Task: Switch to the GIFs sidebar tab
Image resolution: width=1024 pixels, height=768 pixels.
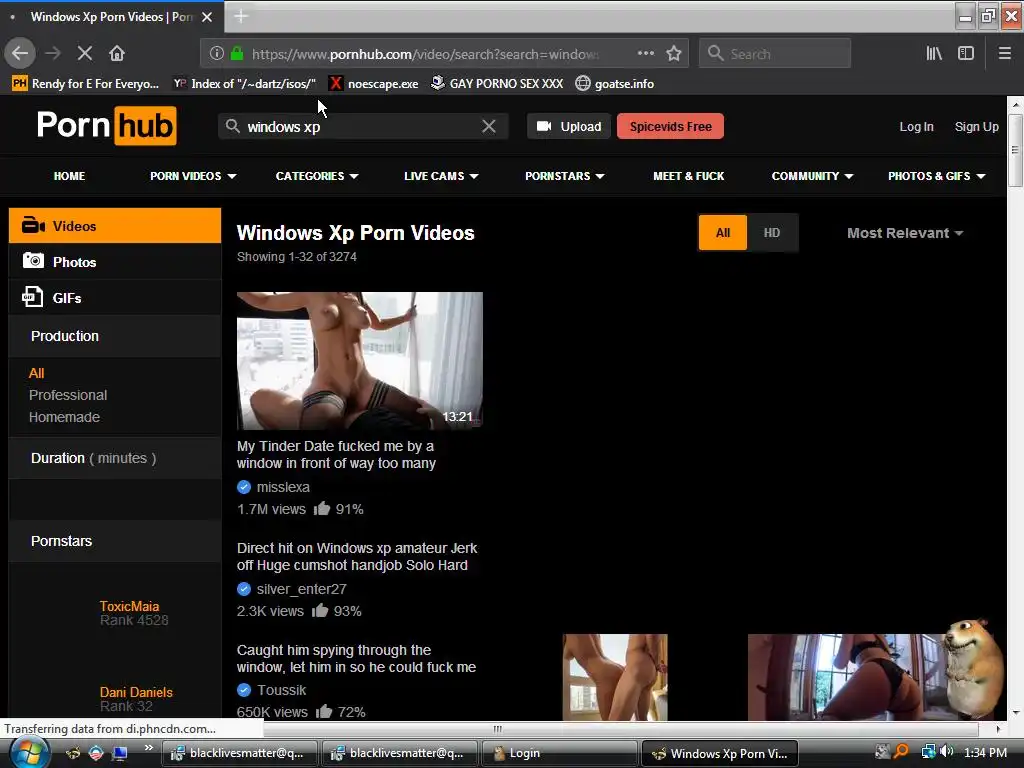Action: pos(115,298)
